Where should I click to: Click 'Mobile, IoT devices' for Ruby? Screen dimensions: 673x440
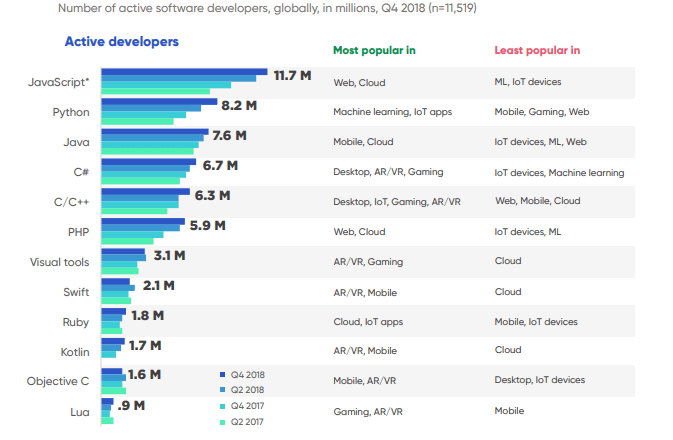pos(536,322)
